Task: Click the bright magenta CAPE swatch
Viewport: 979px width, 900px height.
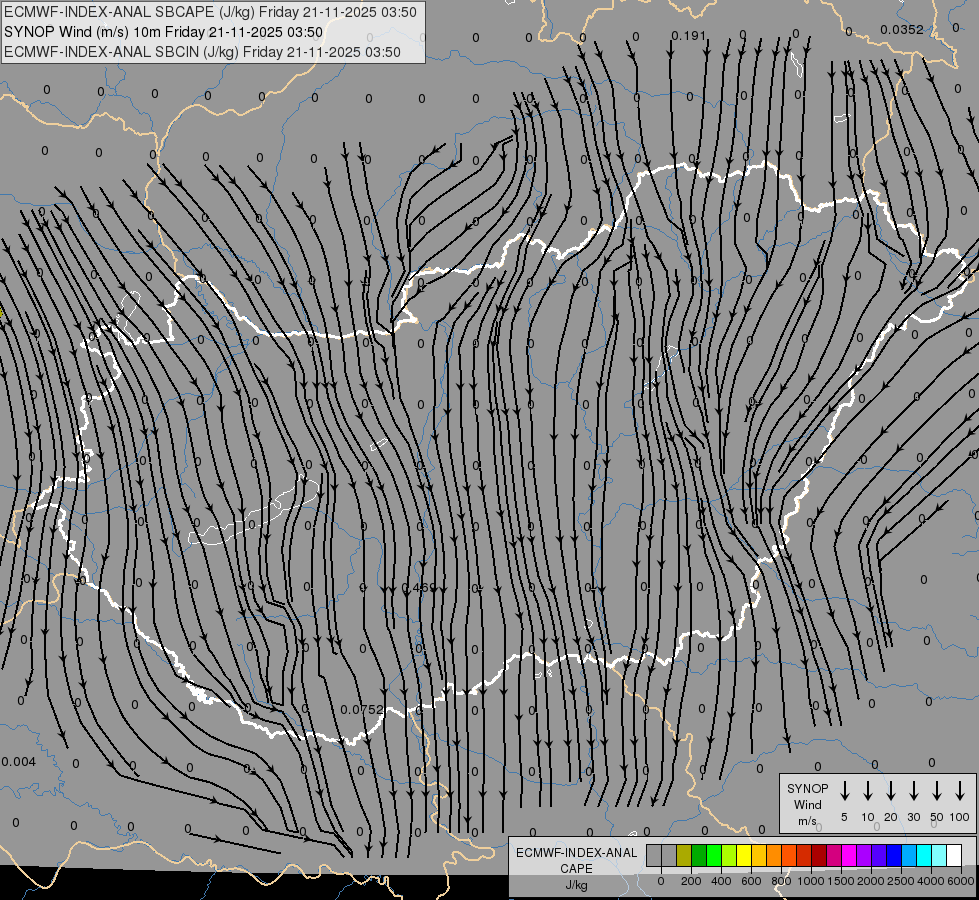Action: coord(849,856)
